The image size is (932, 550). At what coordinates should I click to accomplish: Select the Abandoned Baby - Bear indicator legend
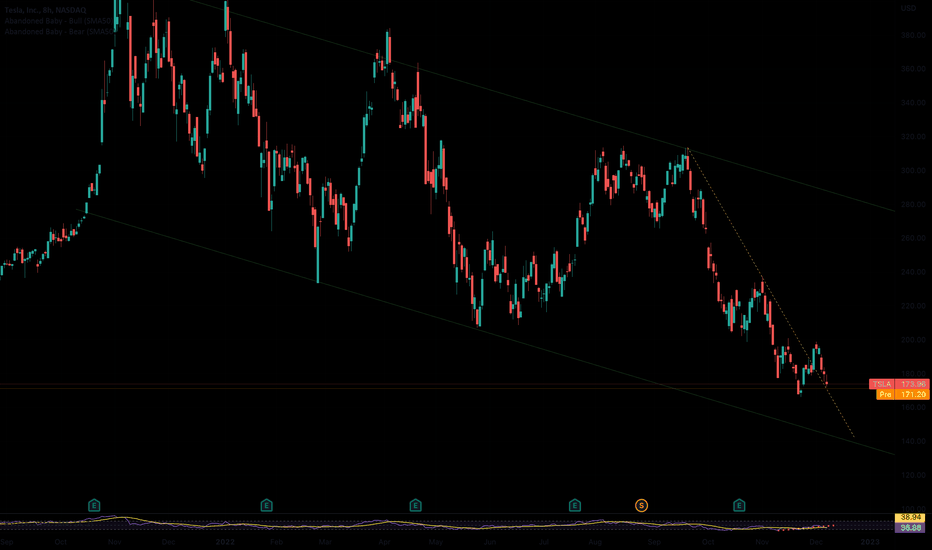click(58, 32)
